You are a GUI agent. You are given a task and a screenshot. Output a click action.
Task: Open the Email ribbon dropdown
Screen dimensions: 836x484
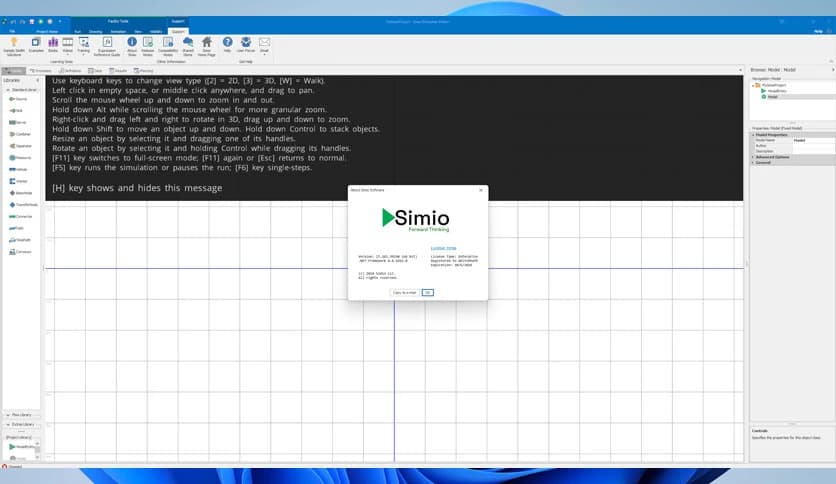[264, 46]
